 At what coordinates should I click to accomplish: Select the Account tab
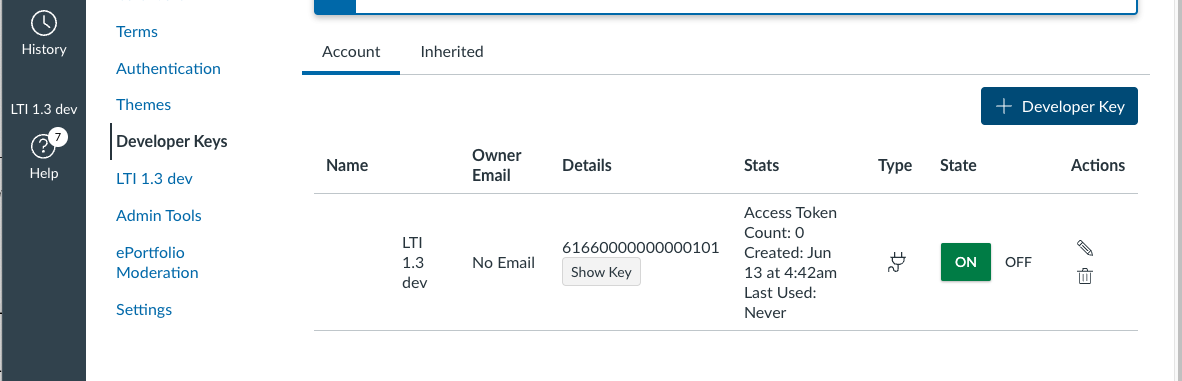[x=351, y=52]
